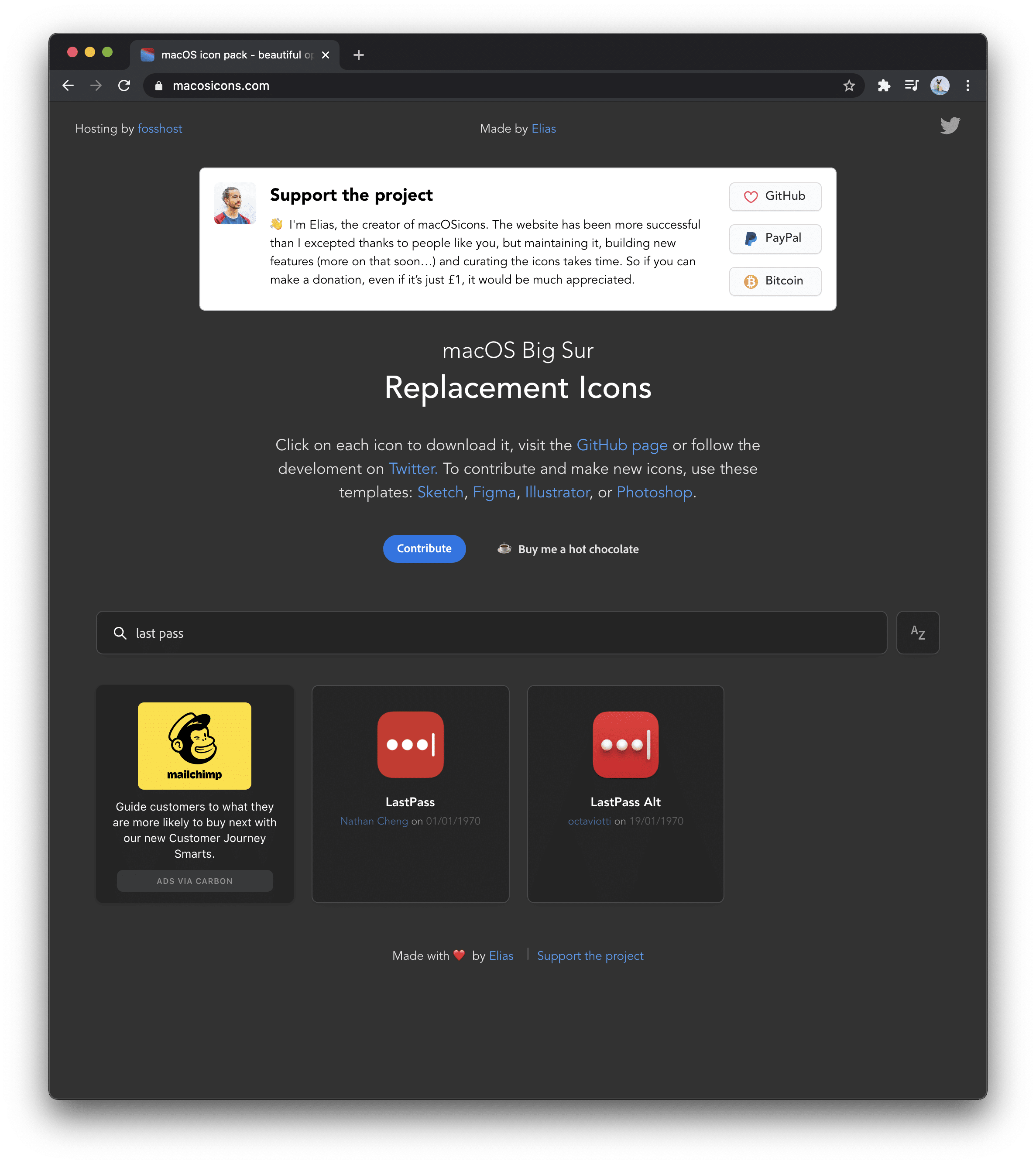The height and width of the screenshot is (1164, 1036).
Task: Open the Chrome extensions puzzle icon
Action: (x=883, y=86)
